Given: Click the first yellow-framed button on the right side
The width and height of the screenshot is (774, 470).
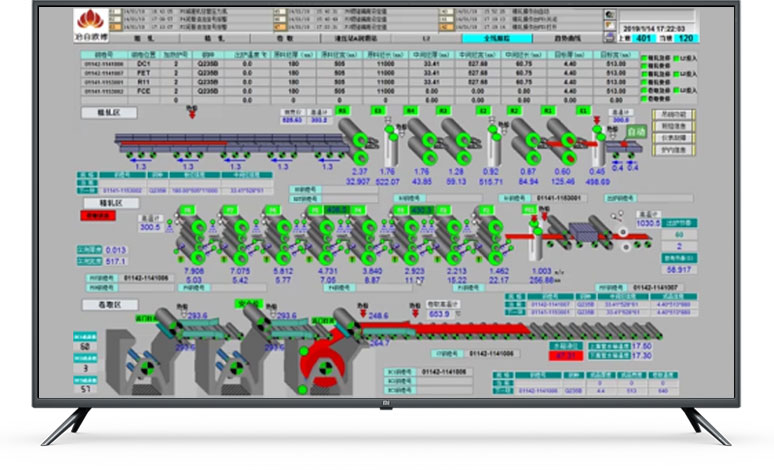Looking at the screenshot, I should point(674,115).
